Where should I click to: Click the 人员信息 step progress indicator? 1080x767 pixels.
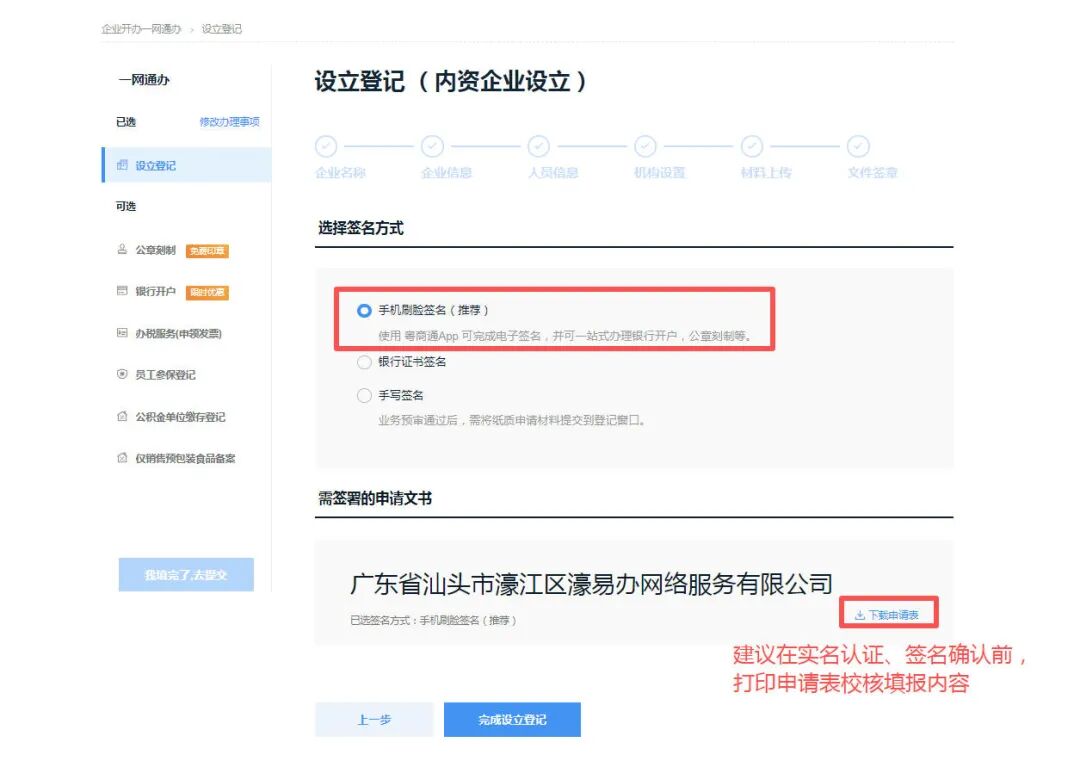[x=539, y=147]
